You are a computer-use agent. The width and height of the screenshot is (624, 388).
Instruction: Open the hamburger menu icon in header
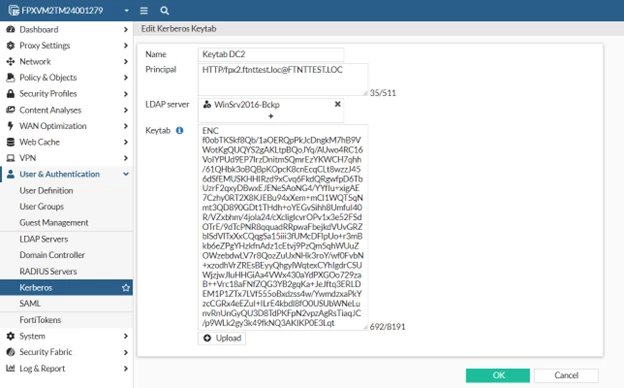tap(144, 11)
